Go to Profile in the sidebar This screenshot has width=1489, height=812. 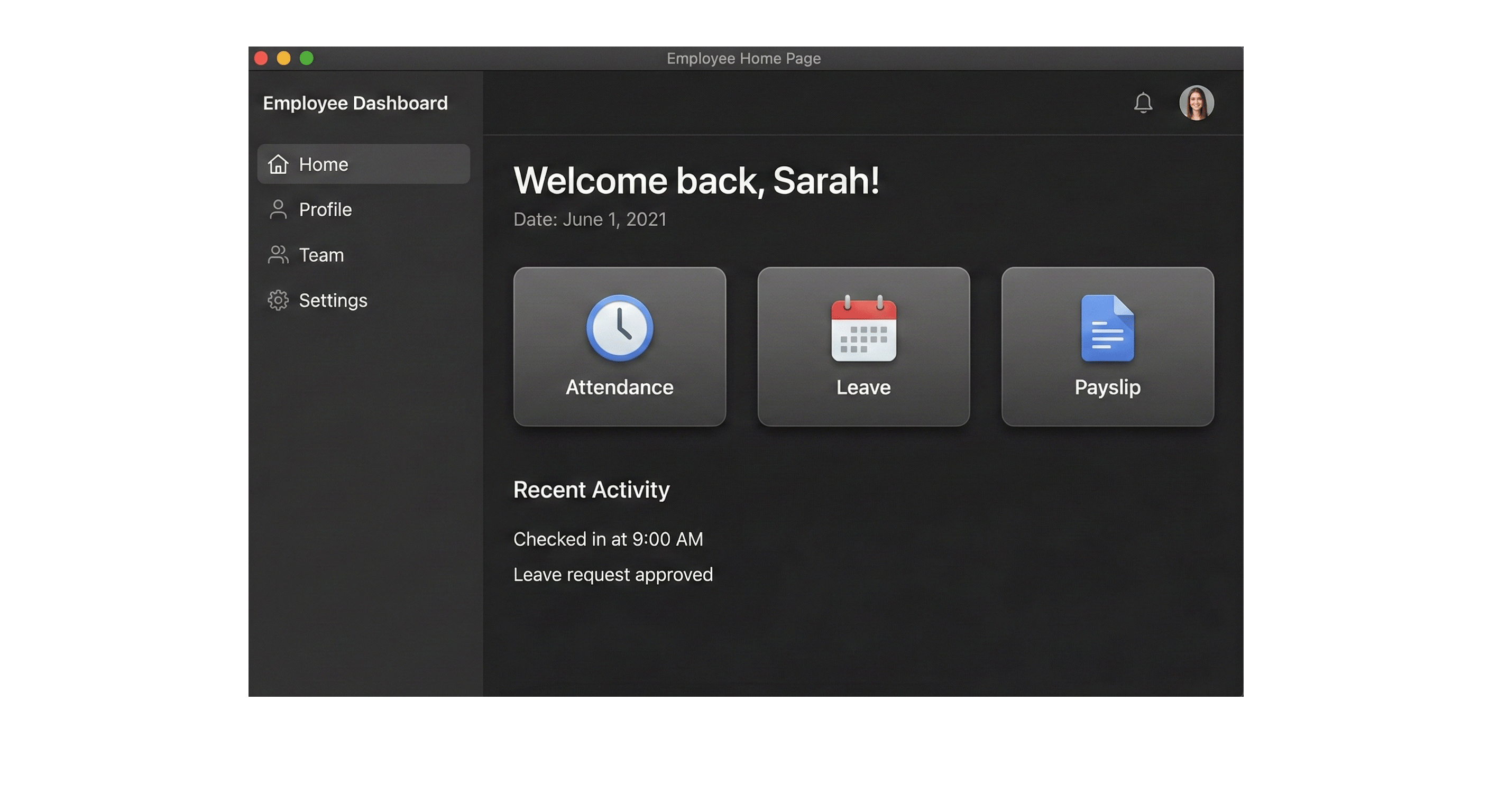click(325, 209)
